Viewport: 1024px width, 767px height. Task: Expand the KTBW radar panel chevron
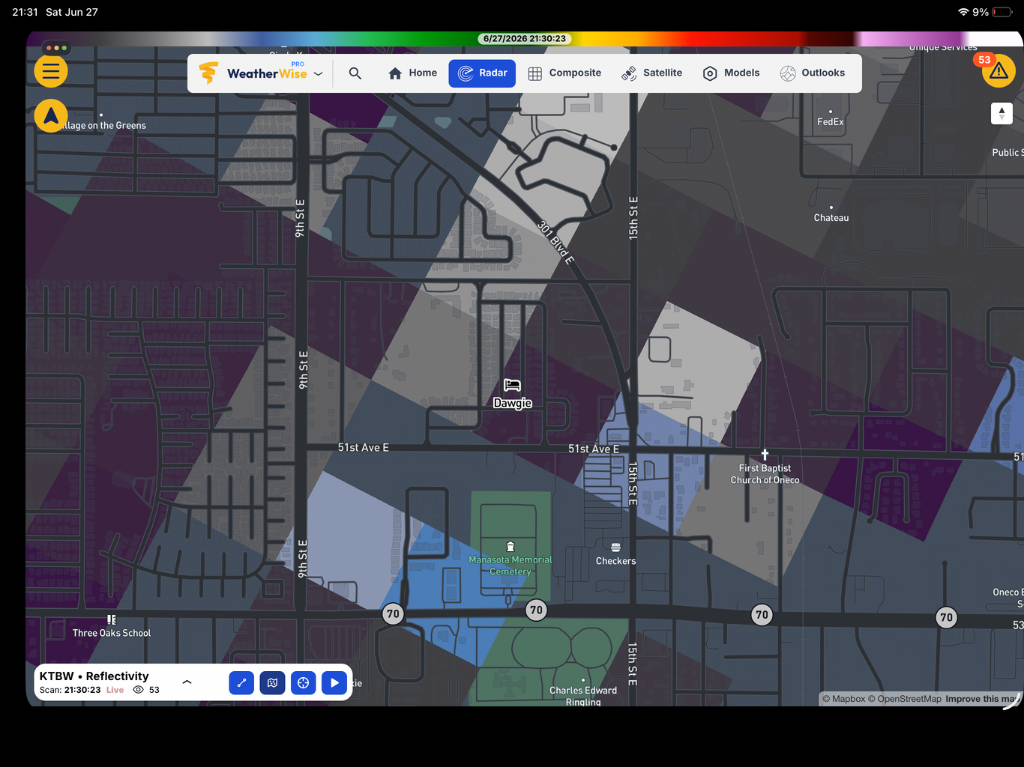pos(187,682)
